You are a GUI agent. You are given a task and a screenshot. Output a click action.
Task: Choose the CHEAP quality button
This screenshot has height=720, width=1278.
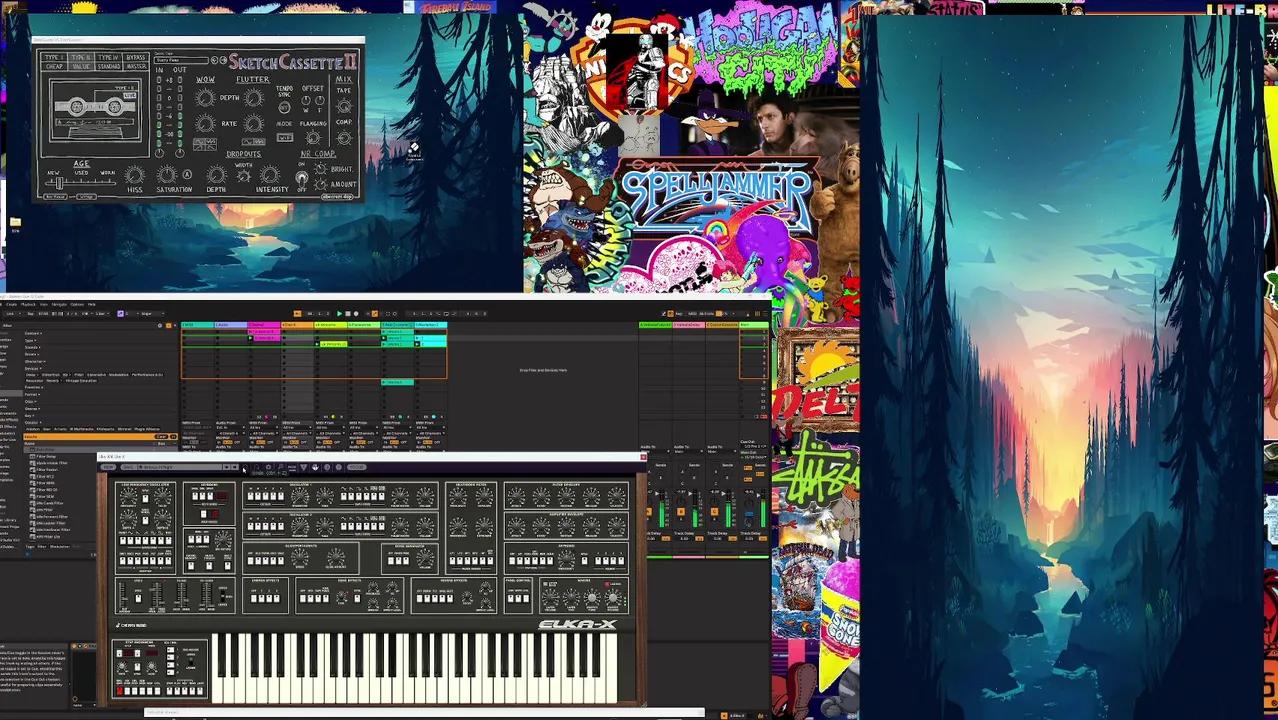pos(54,67)
